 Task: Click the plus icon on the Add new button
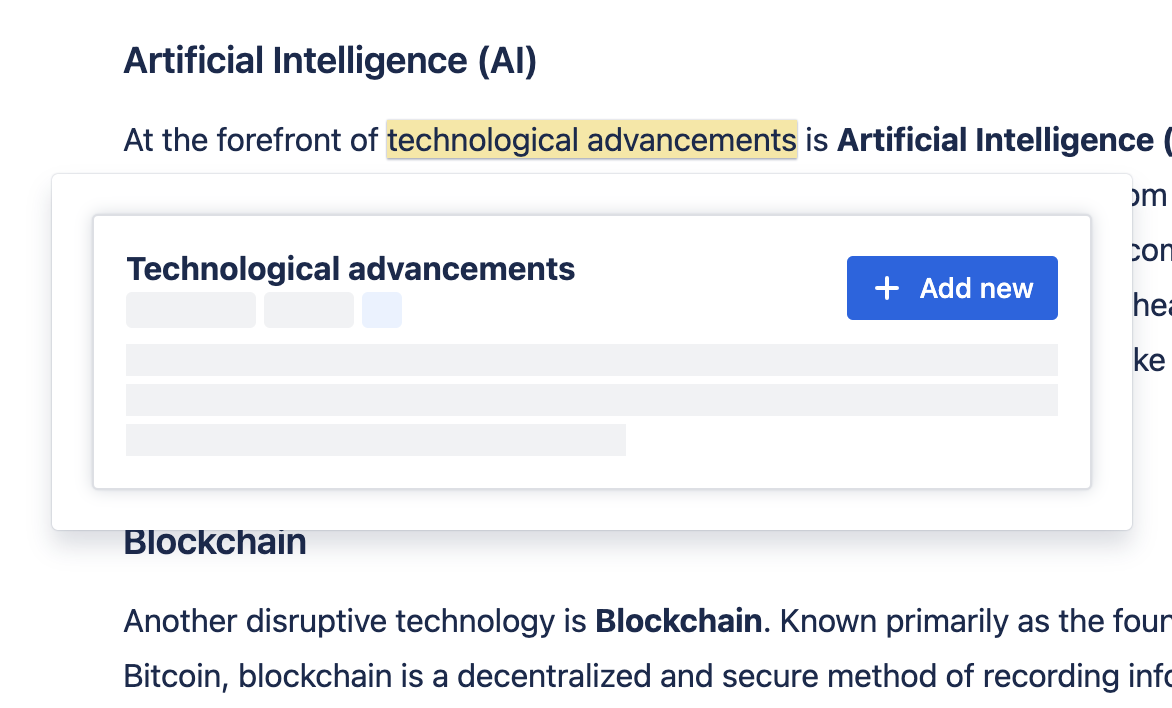point(885,288)
